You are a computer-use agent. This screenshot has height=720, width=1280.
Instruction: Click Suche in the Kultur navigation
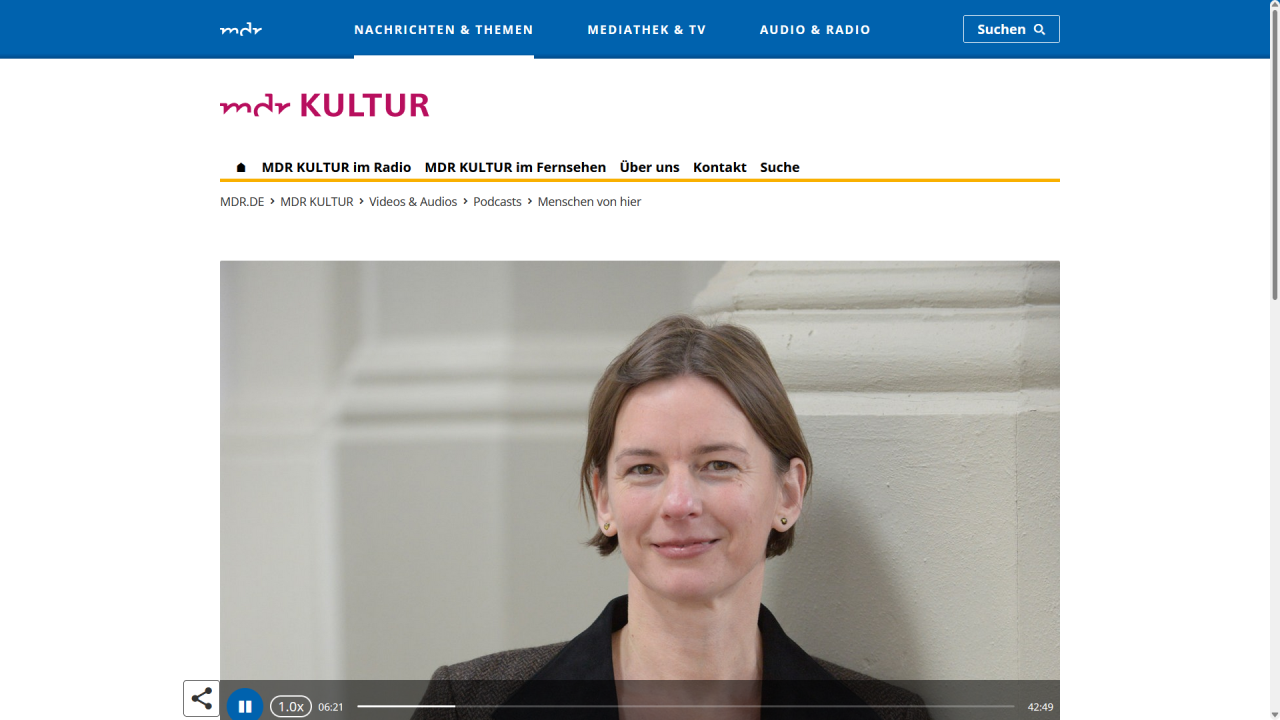[780, 167]
